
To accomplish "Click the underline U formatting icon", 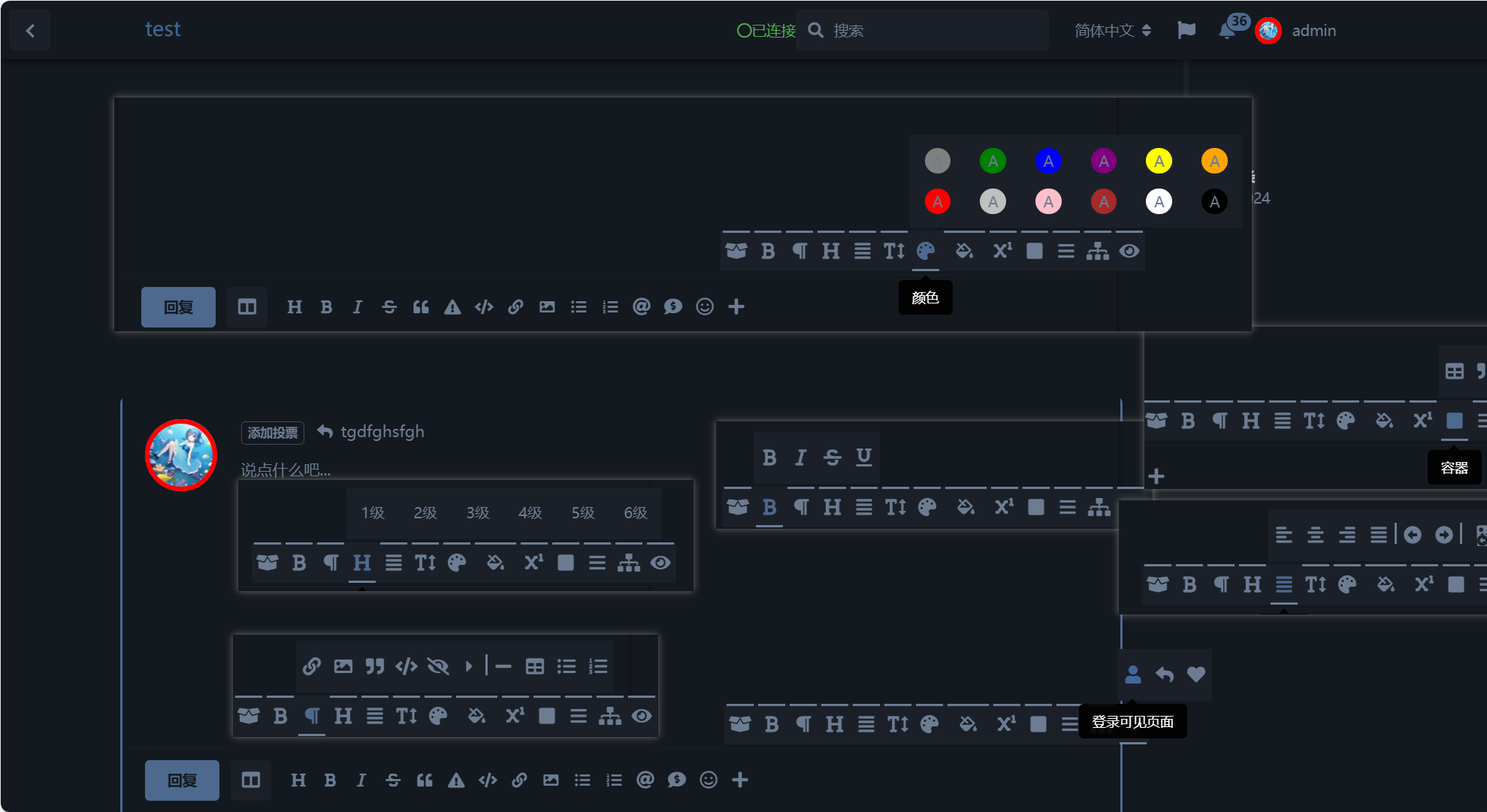I will tap(863, 457).
